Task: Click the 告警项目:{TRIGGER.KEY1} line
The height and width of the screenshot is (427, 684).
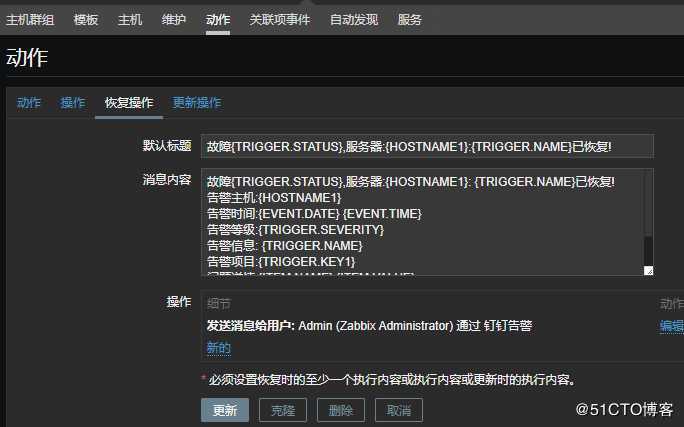Action: click(281, 262)
